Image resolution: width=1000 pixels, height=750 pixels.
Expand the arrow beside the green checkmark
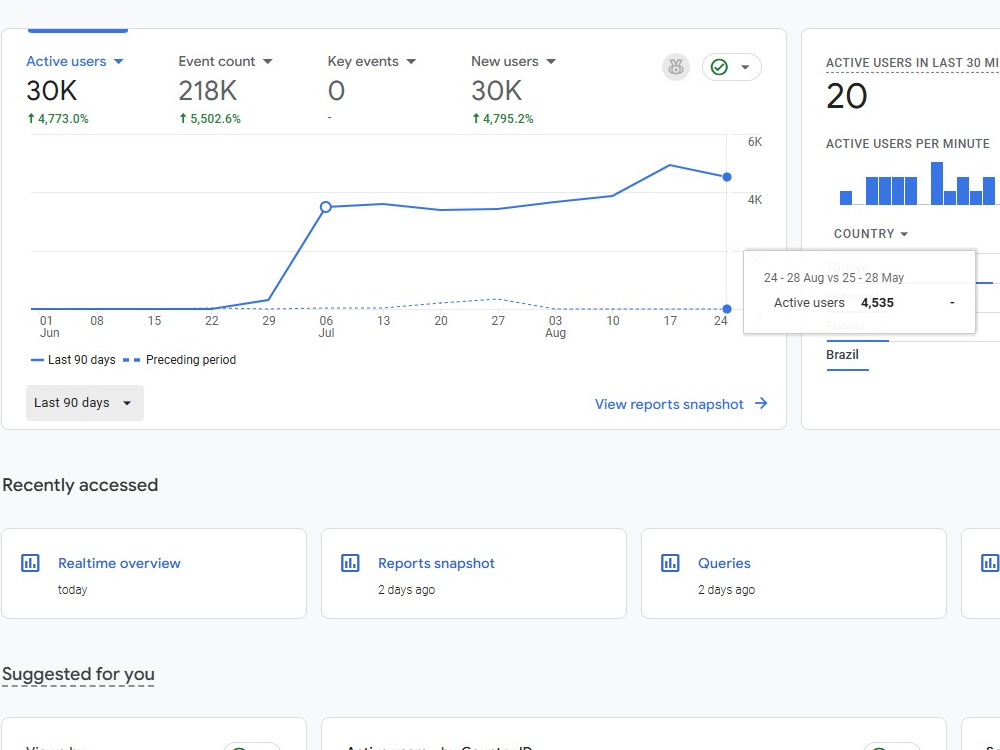745,67
